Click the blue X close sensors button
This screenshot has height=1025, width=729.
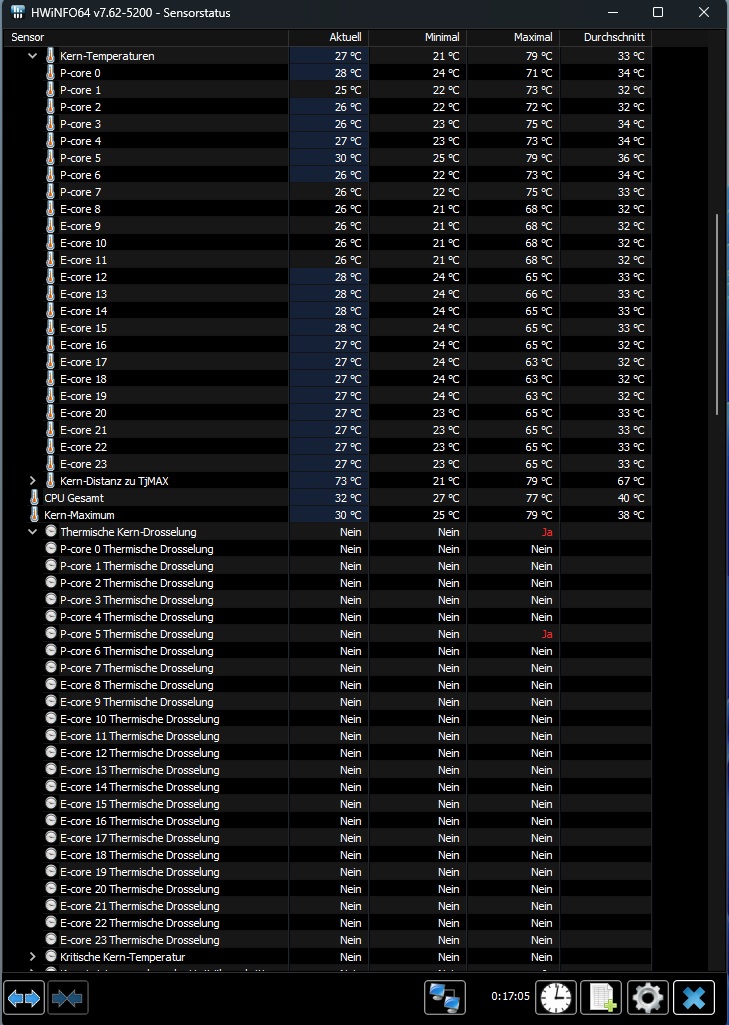(694, 998)
